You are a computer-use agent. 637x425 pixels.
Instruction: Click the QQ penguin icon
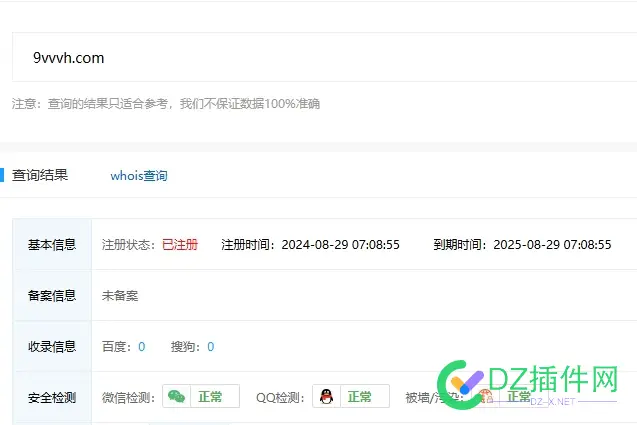[325, 397]
